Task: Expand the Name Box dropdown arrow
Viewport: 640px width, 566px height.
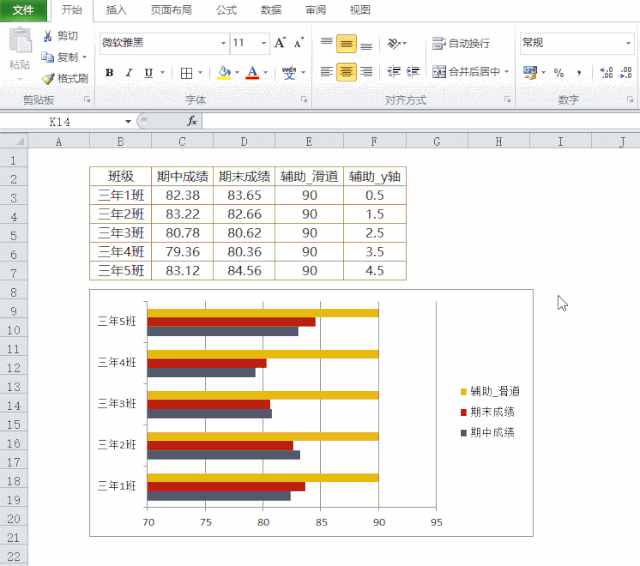Action: [x=128, y=122]
